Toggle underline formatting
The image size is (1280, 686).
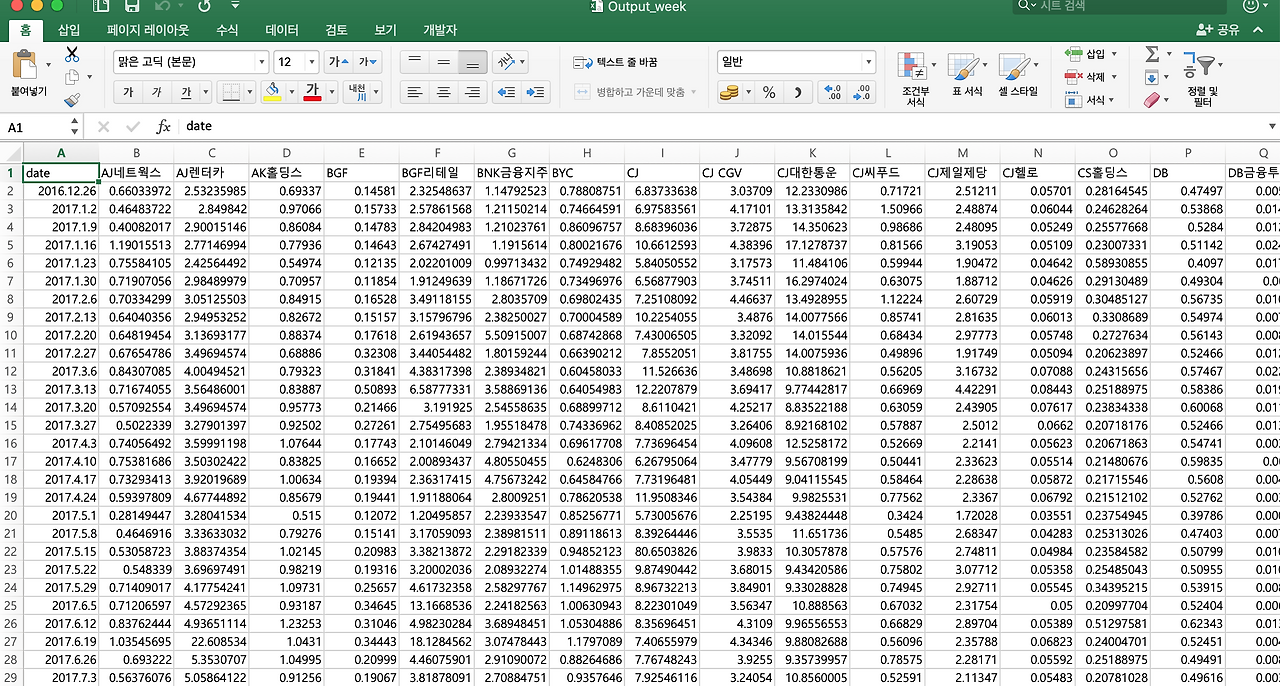click(x=186, y=92)
